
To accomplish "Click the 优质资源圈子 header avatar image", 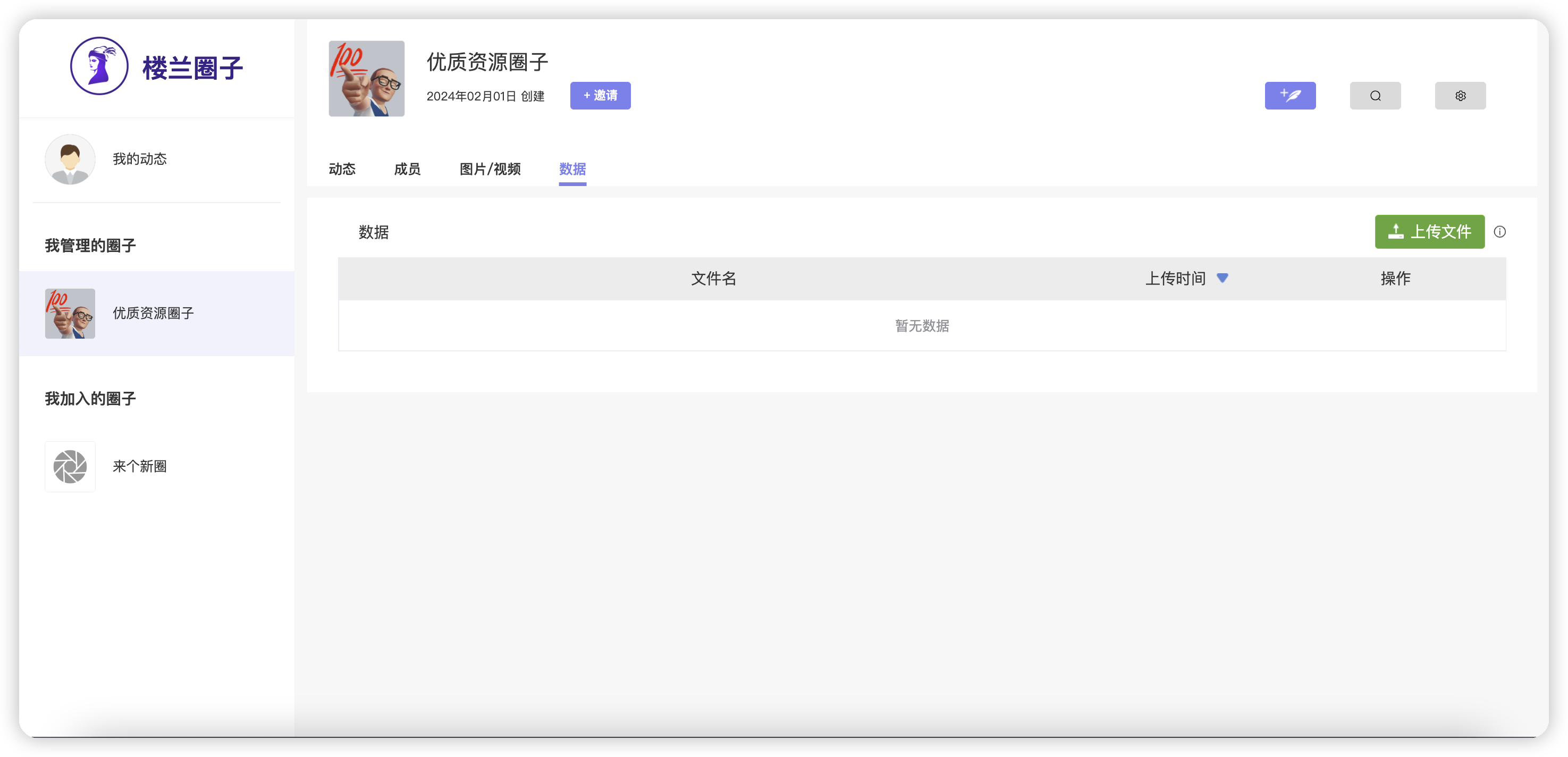I will pyautogui.click(x=366, y=79).
